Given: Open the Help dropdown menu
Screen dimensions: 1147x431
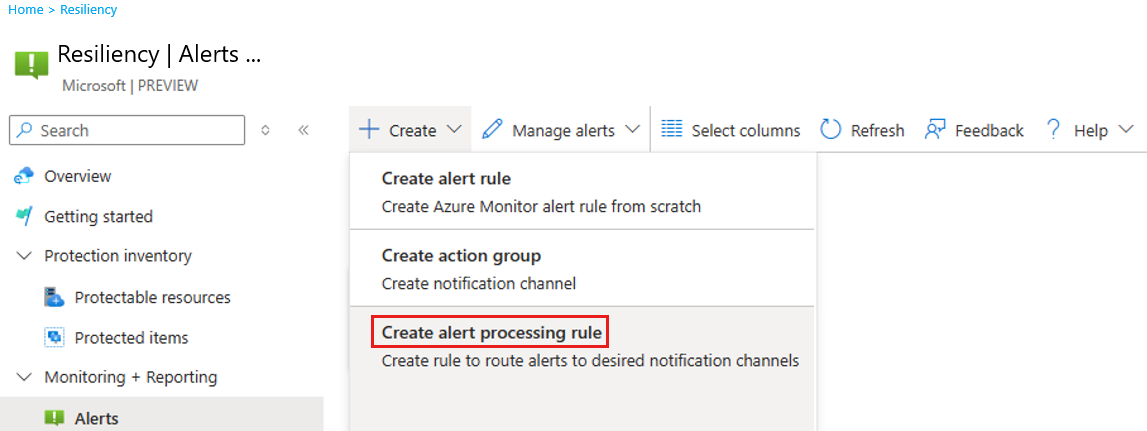Looking at the screenshot, I should [1089, 130].
